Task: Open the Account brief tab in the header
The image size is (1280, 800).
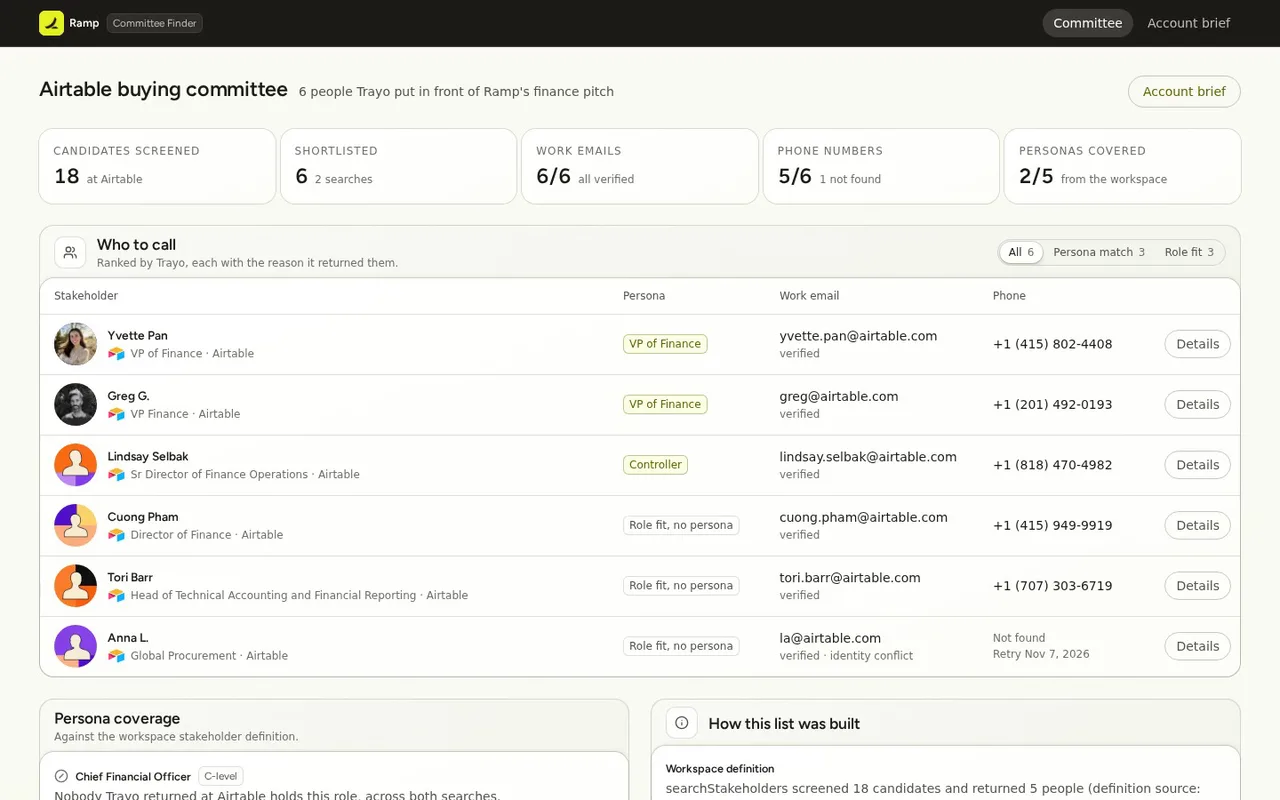Action: click(x=1189, y=23)
